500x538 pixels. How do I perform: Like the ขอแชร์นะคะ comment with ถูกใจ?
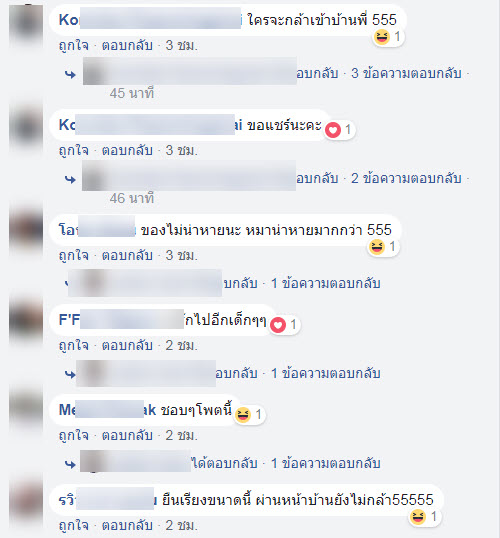coord(74,151)
